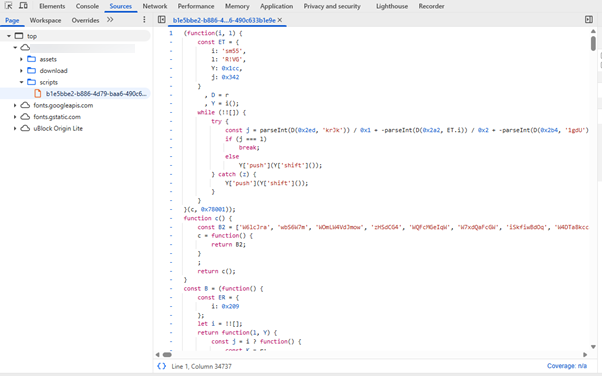
Task: Click the horizontal scrollbar thumb in editor
Action: [167, 354]
